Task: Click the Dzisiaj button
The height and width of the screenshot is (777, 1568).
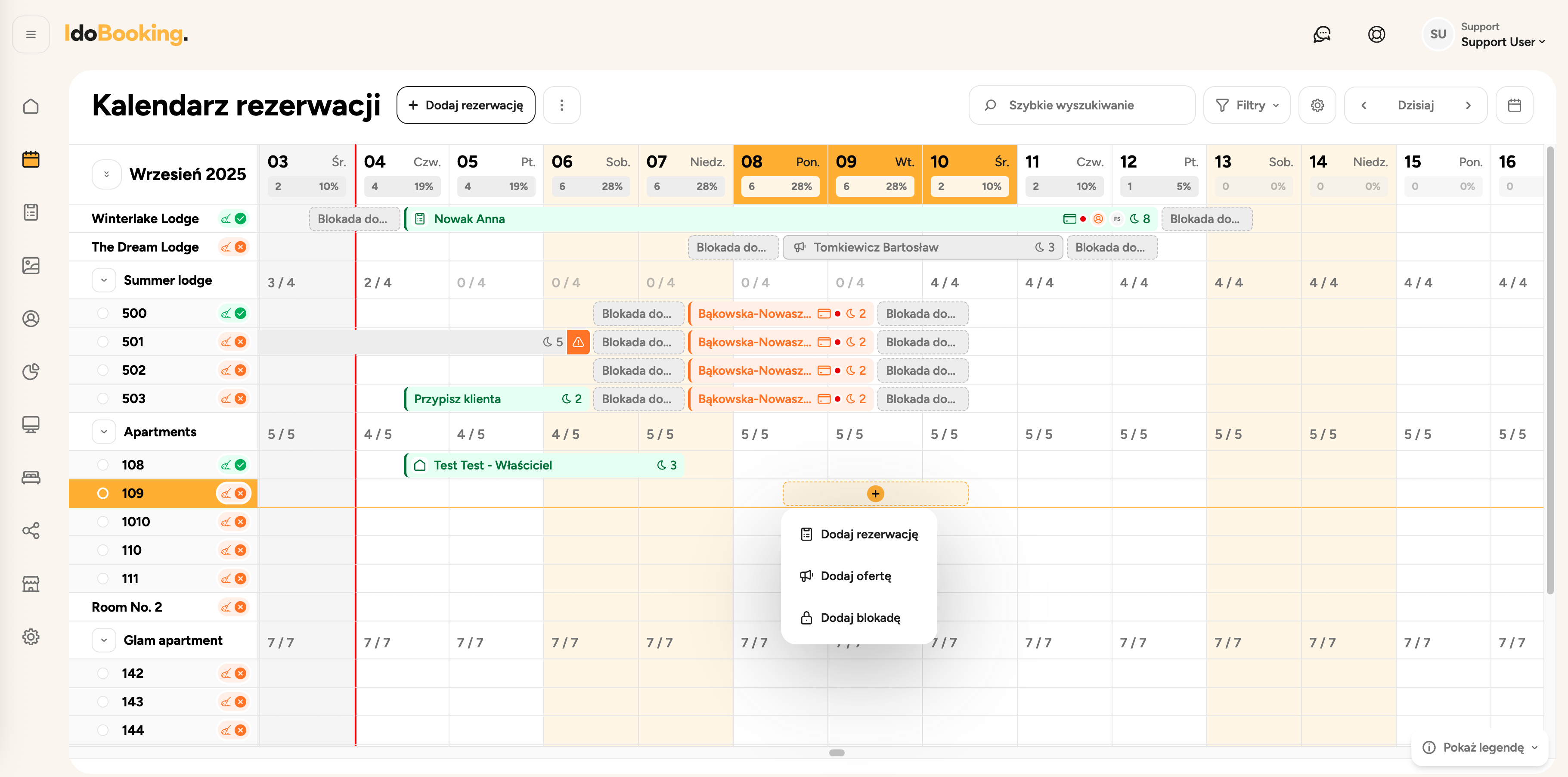Action: click(x=1415, y=106)
